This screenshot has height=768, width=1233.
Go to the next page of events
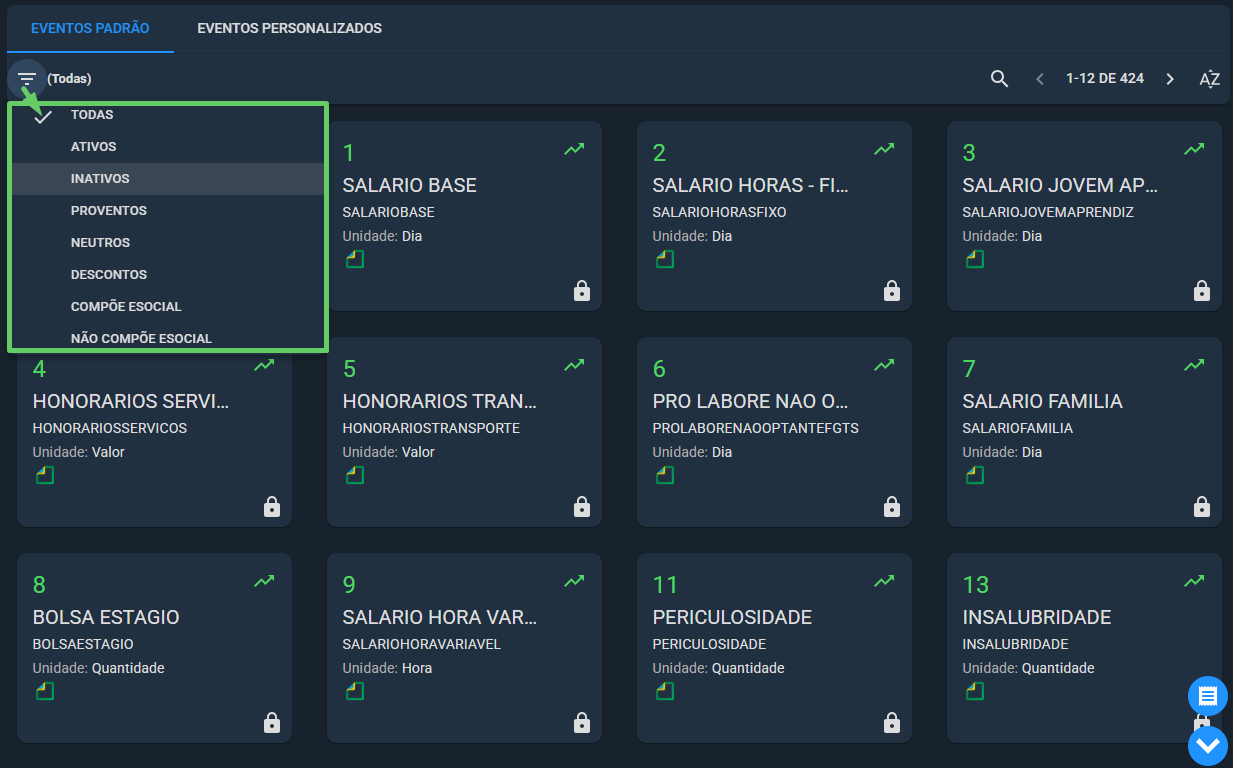point(1170,79)
